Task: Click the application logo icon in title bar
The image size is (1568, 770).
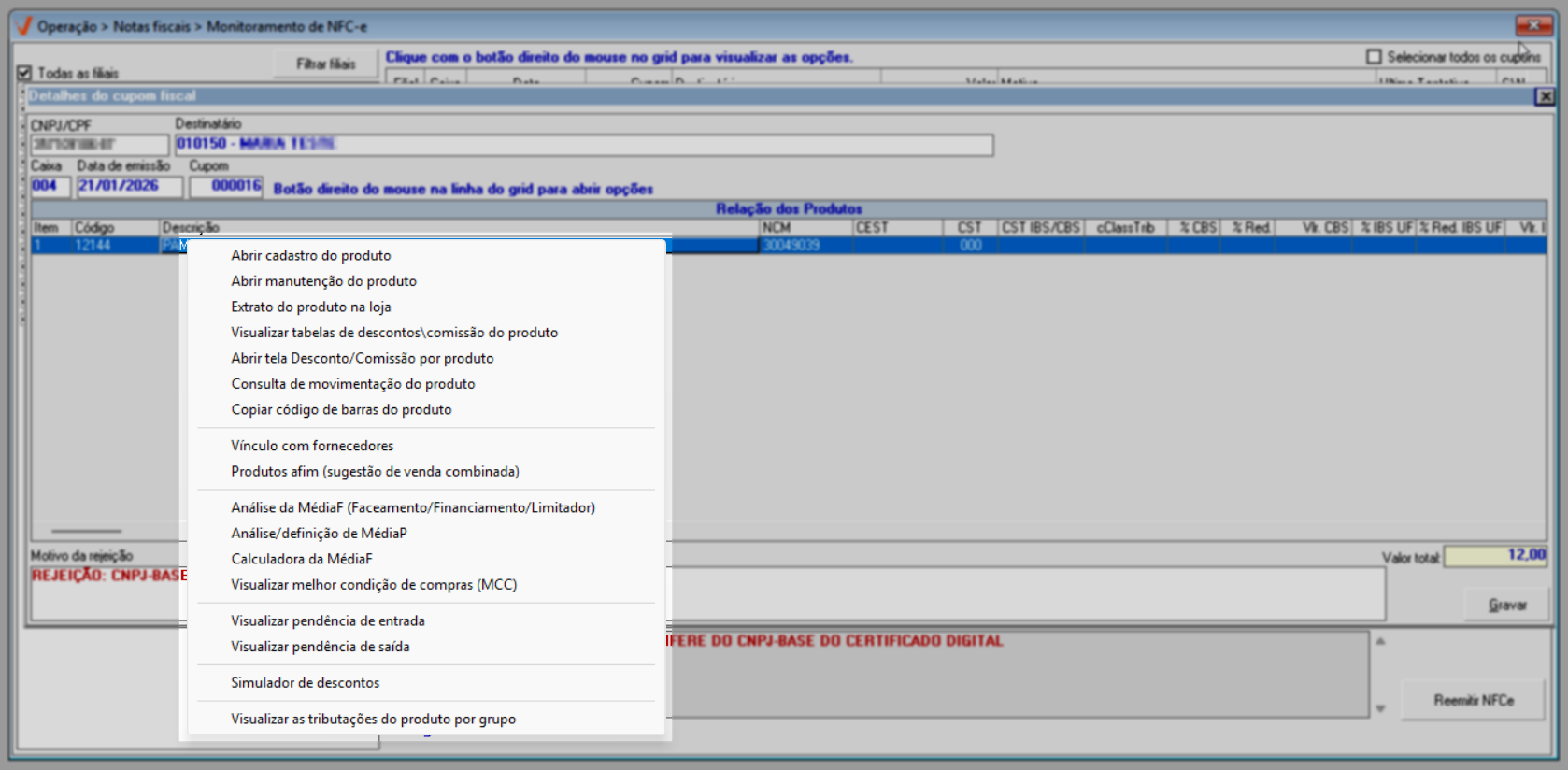Action: pyautogui.click(x=24, y=26)
